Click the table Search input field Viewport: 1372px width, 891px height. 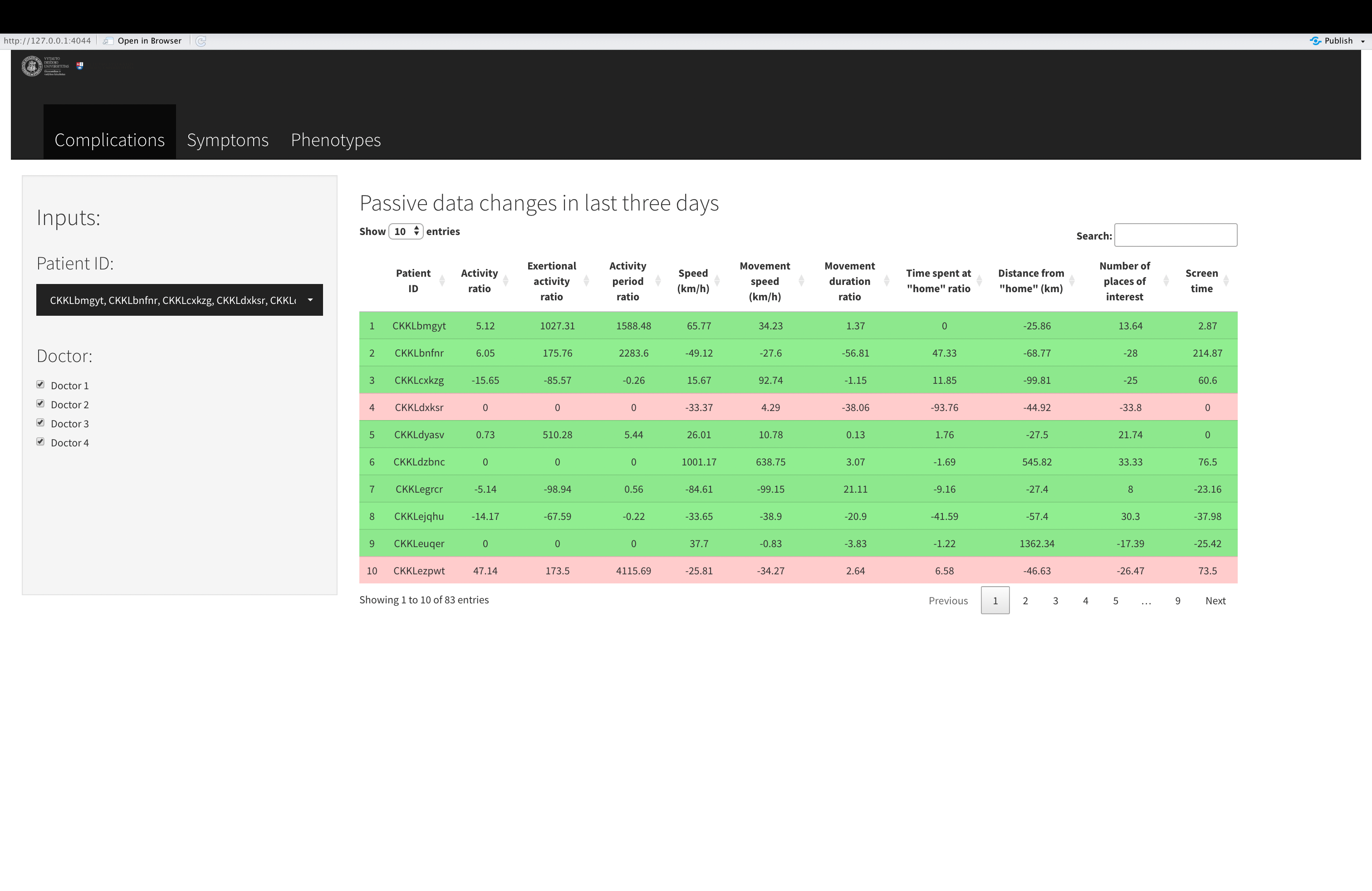(1176, 235)
